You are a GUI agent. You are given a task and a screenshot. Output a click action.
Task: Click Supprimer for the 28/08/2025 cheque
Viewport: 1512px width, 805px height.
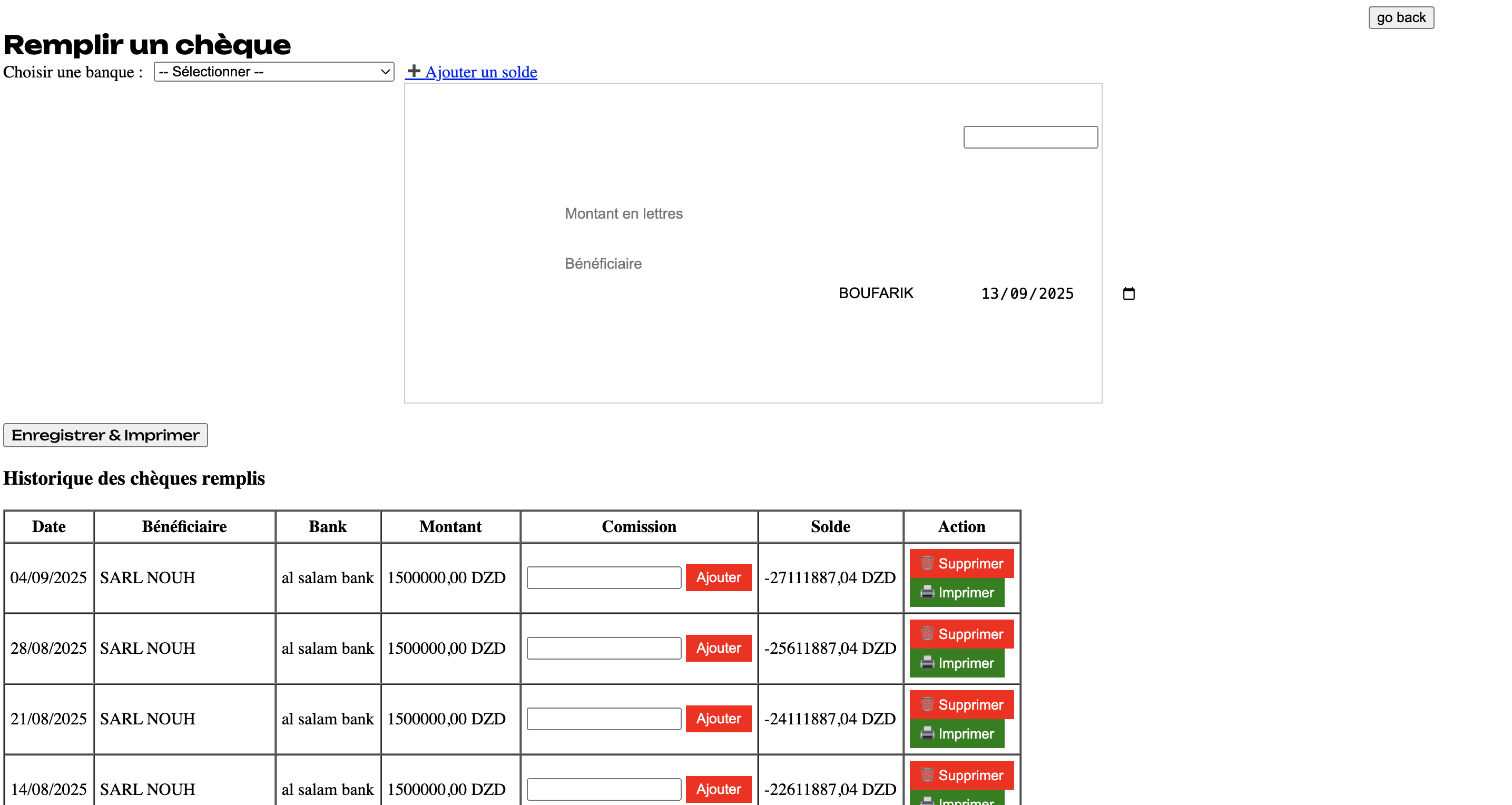[961, 634]
